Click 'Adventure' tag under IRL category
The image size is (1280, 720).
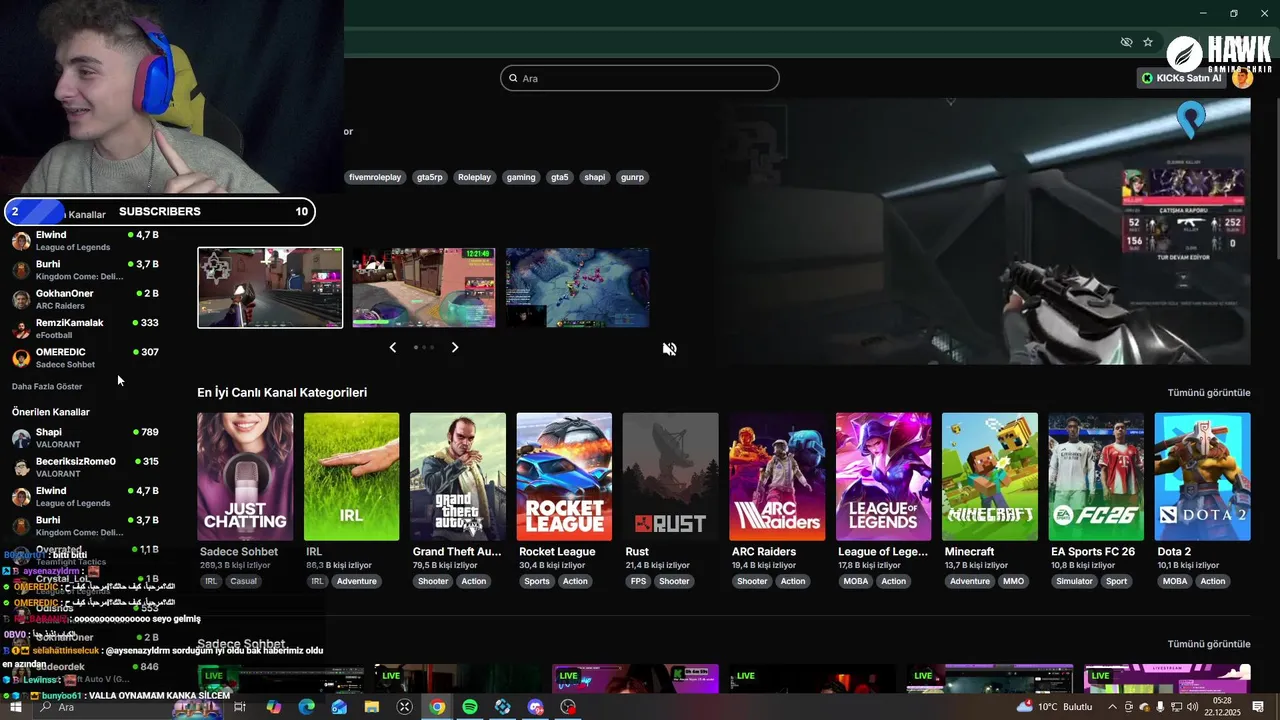click(x=356, y=581)
